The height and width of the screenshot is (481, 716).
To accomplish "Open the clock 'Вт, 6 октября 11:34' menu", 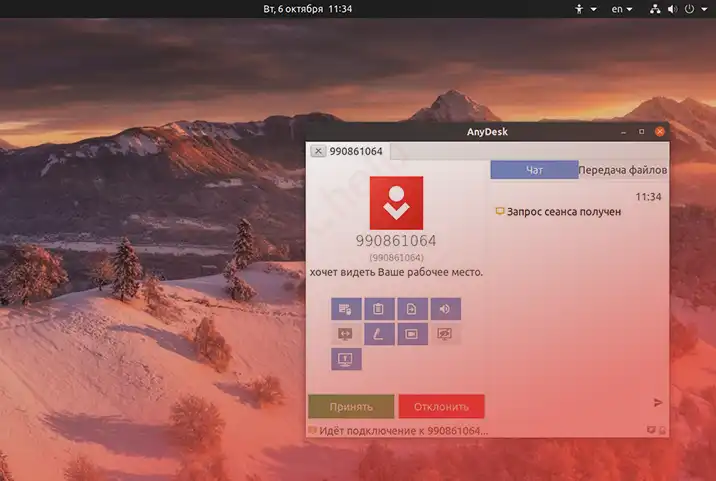I will tap(308, 9).
